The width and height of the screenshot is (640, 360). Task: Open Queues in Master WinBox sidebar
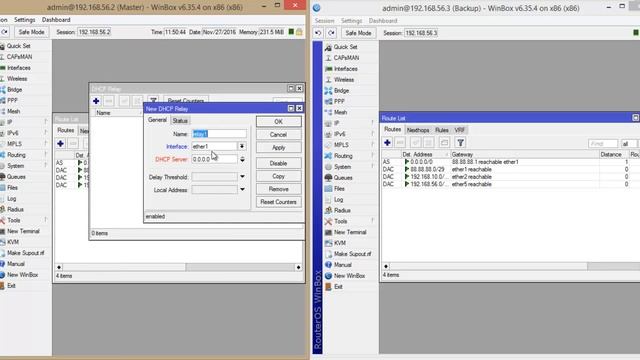(x=16, y=177)
